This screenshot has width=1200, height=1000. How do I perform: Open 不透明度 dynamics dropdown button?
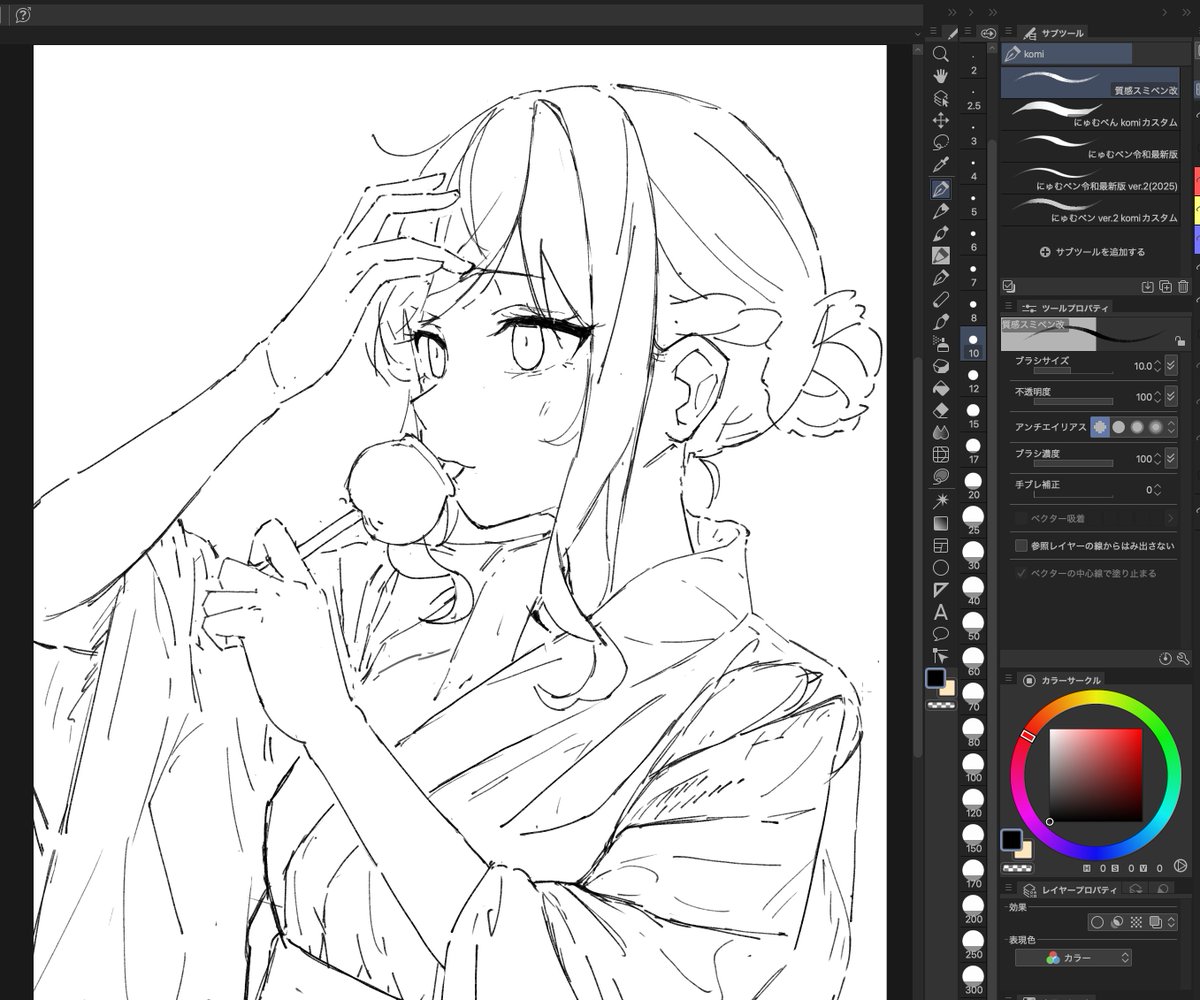(x=1171, y=397)
